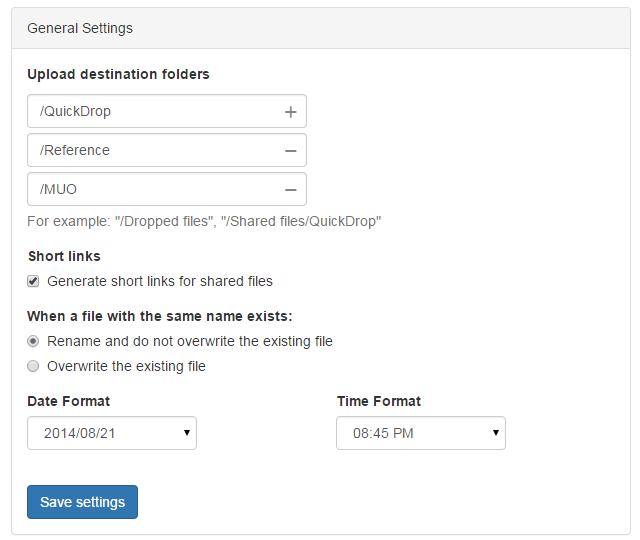Click the Rename and do not overwrite label
Screen dimensions: 640x540
click(x=190, y=341)
